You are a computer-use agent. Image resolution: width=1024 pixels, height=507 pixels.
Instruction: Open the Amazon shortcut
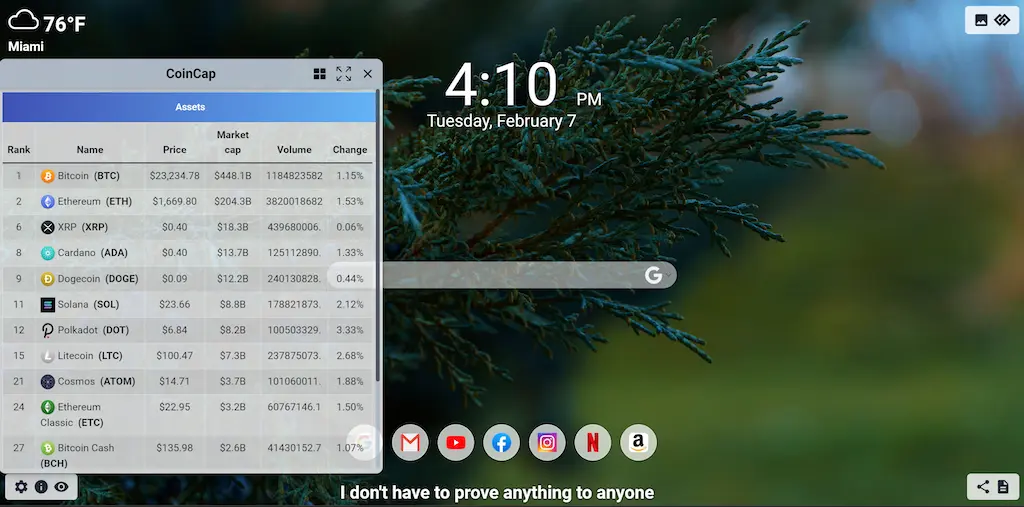coord(638,443)
